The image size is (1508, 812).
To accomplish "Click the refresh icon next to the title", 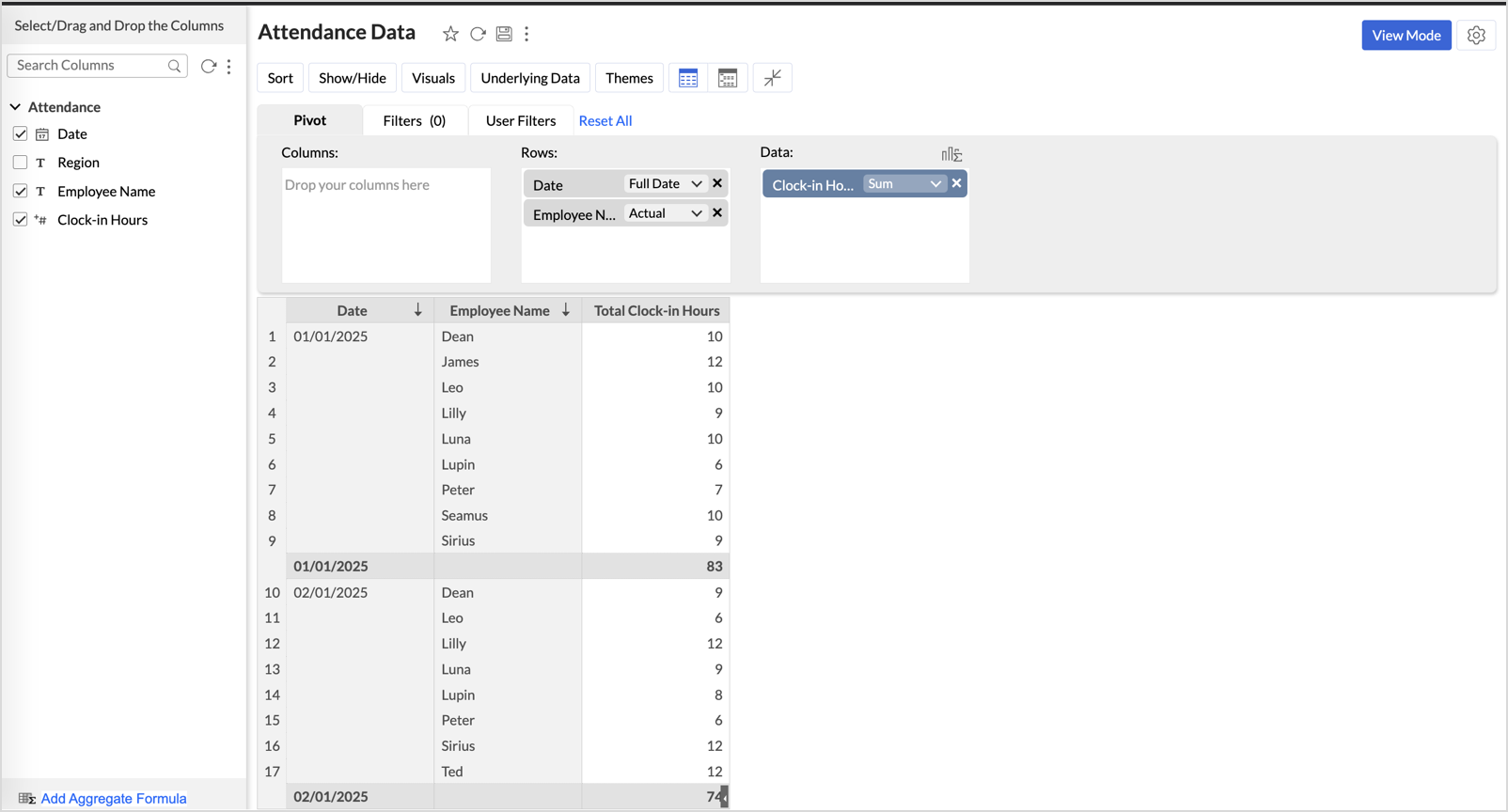I will click(478, 35).
